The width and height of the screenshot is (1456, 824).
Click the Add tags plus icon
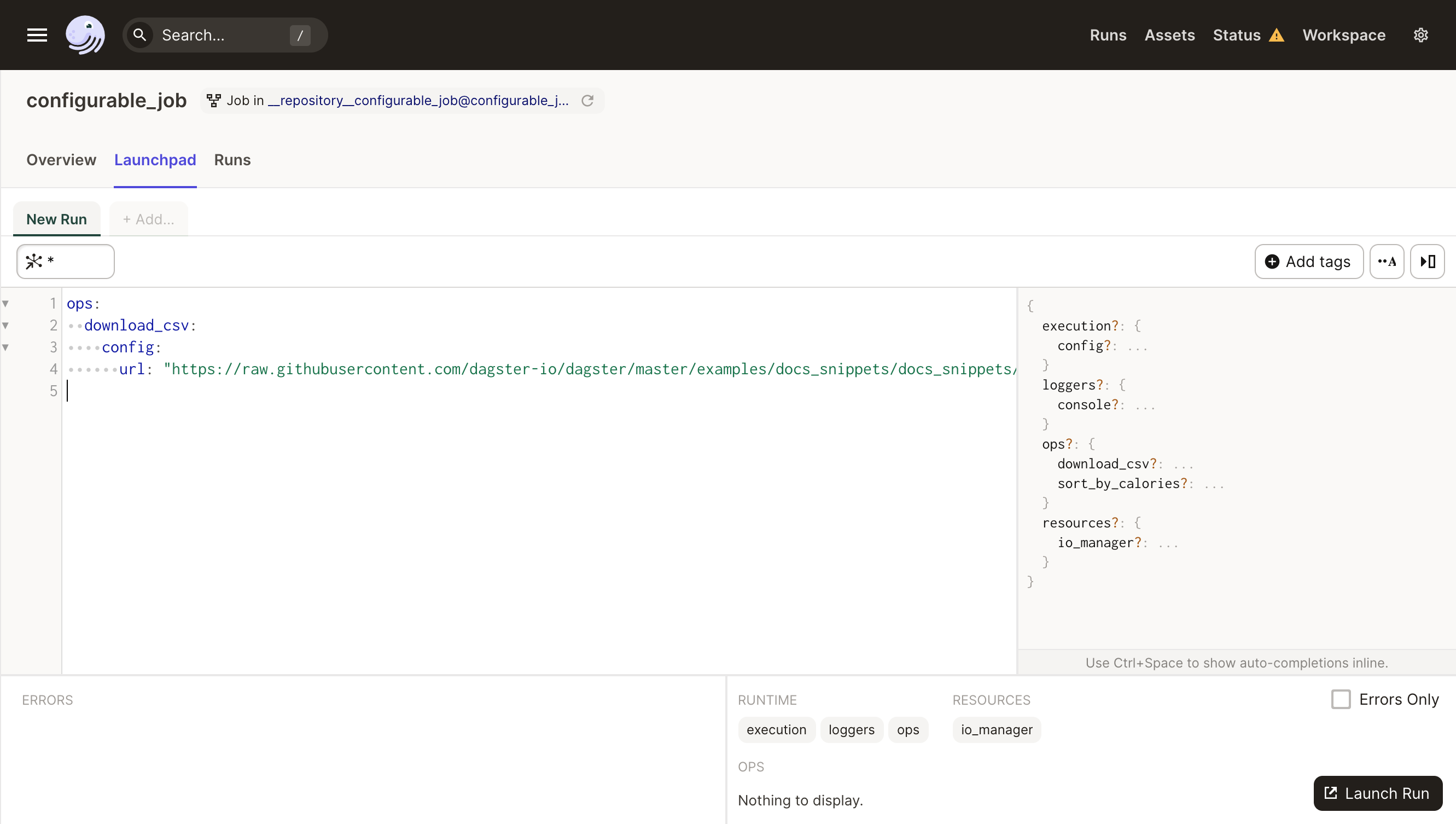coord(1272,261)
